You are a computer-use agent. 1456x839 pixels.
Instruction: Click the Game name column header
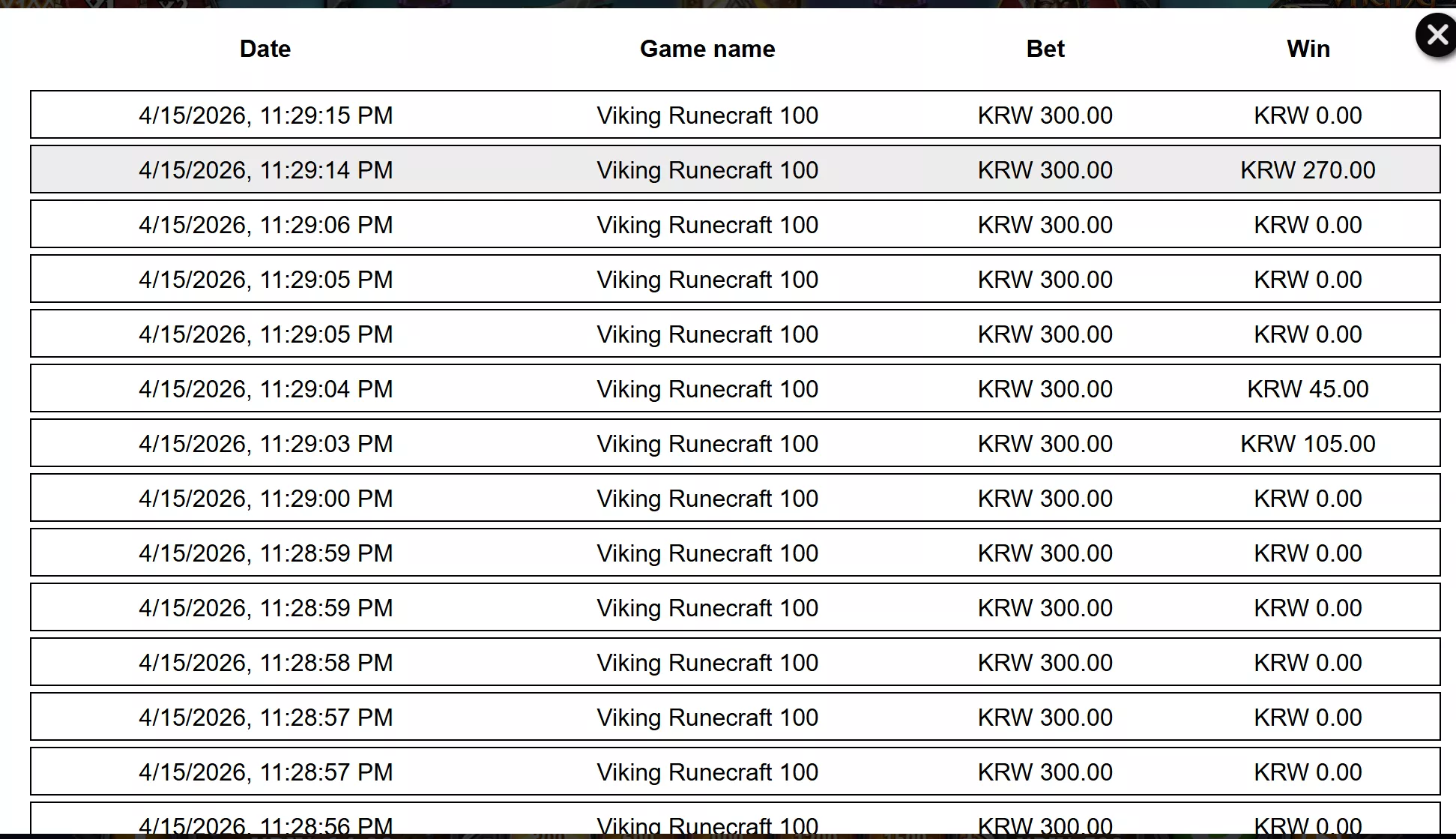point(707,49)
